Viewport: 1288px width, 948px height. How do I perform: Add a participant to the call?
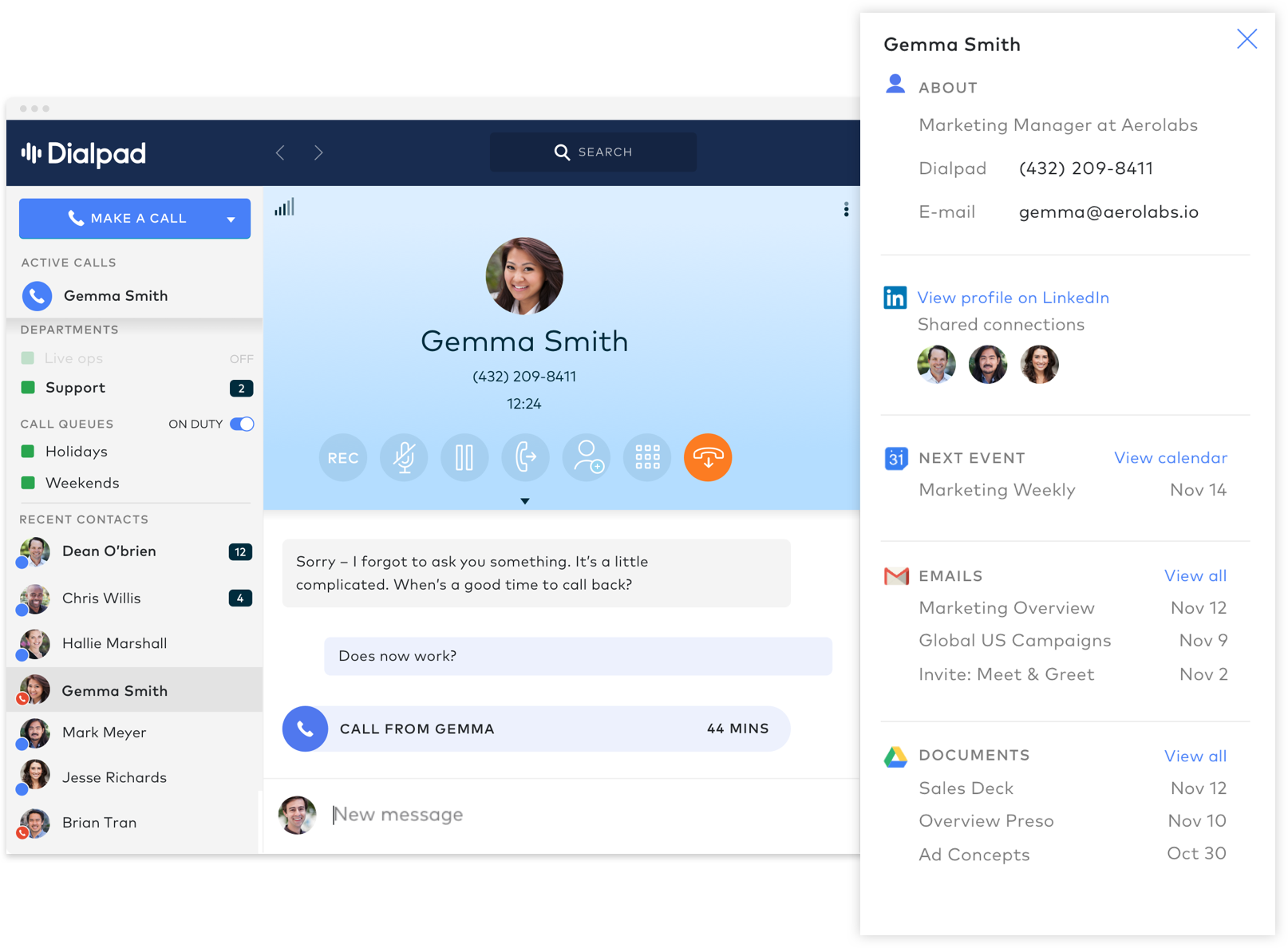click(x=587, y=457)
